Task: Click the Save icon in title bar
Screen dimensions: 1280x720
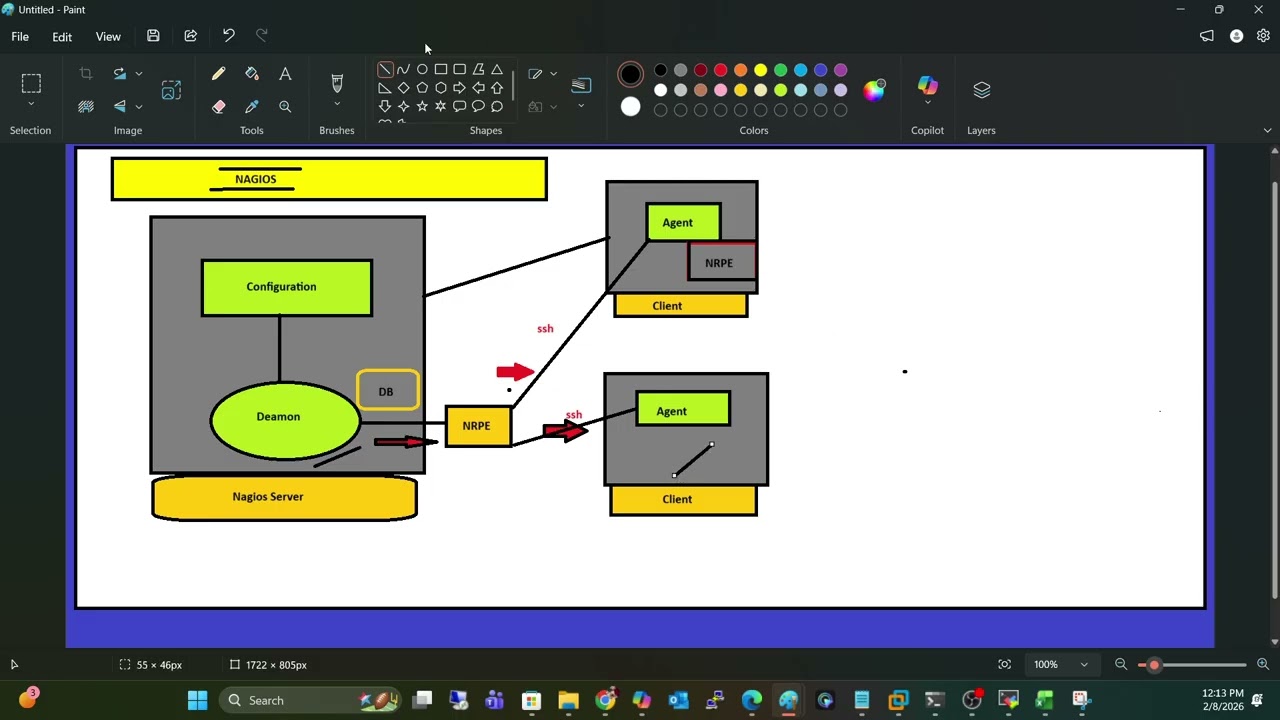Action: [153, 36]
